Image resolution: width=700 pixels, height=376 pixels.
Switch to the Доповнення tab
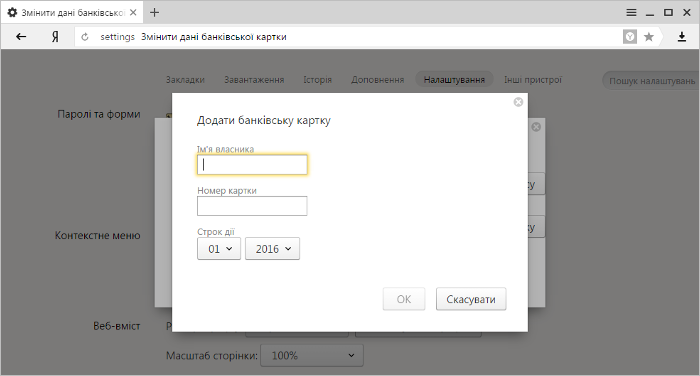pyautogui.click(x=378, y=79)
